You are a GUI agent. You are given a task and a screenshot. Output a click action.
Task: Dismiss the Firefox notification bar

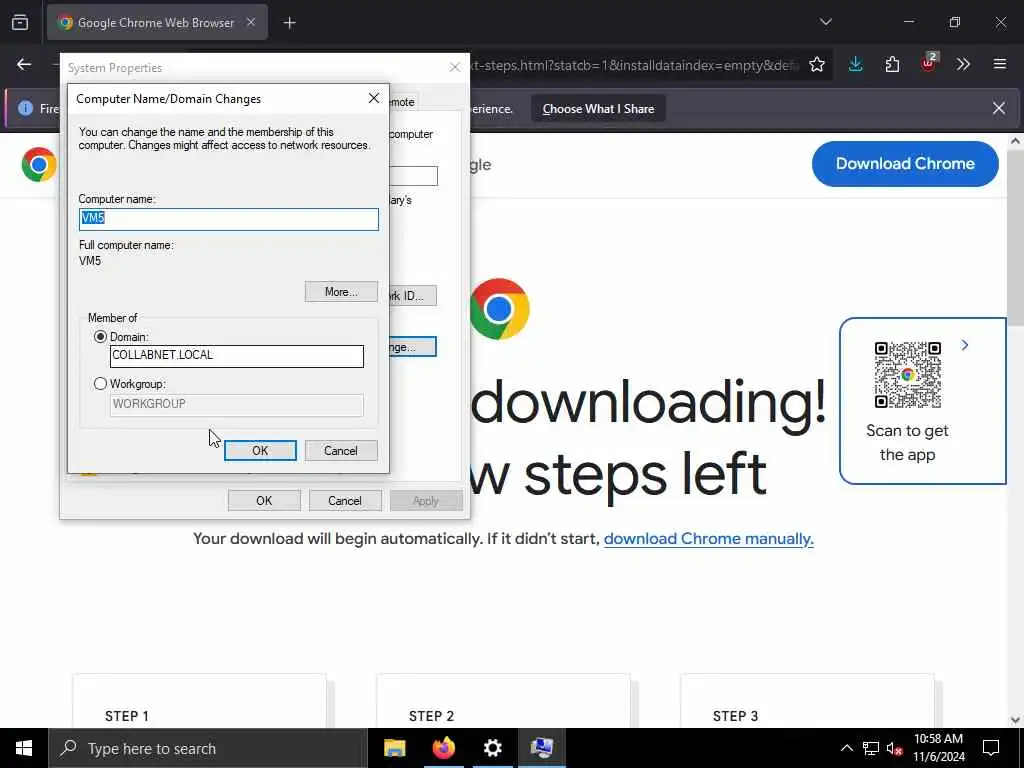coord(999,108)
